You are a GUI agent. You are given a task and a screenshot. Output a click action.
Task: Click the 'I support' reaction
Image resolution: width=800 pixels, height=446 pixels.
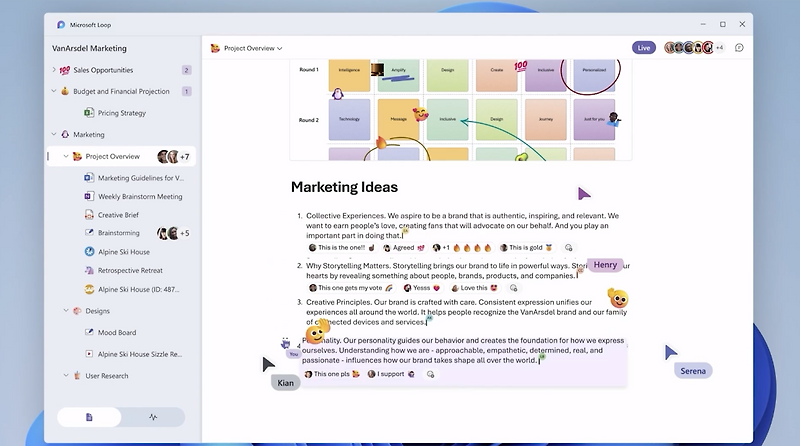pyautogui.click(x=391, y=374)
